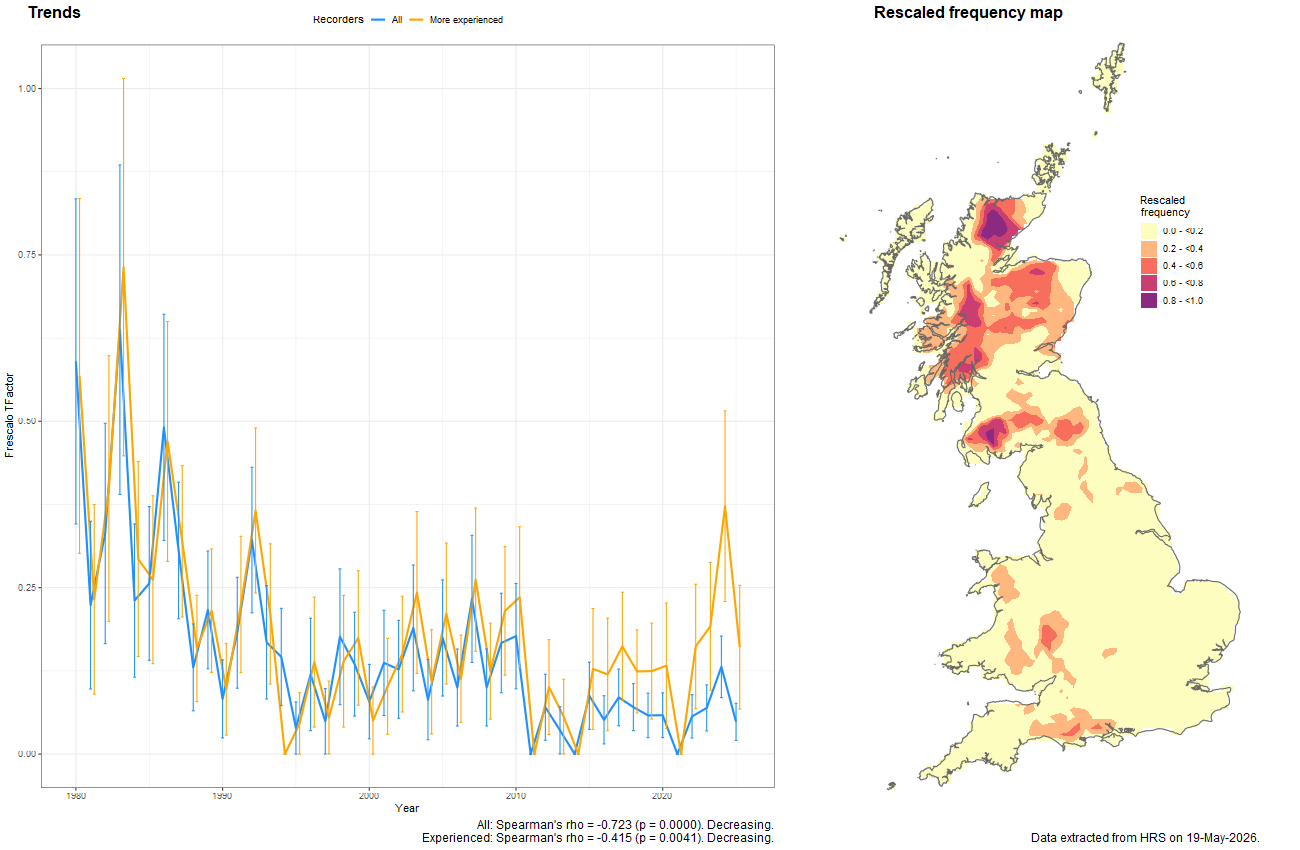Click the 0.75 y-axis tick label
The width and height of the screenshot is (1300, 850).
(x=28, y=255)
